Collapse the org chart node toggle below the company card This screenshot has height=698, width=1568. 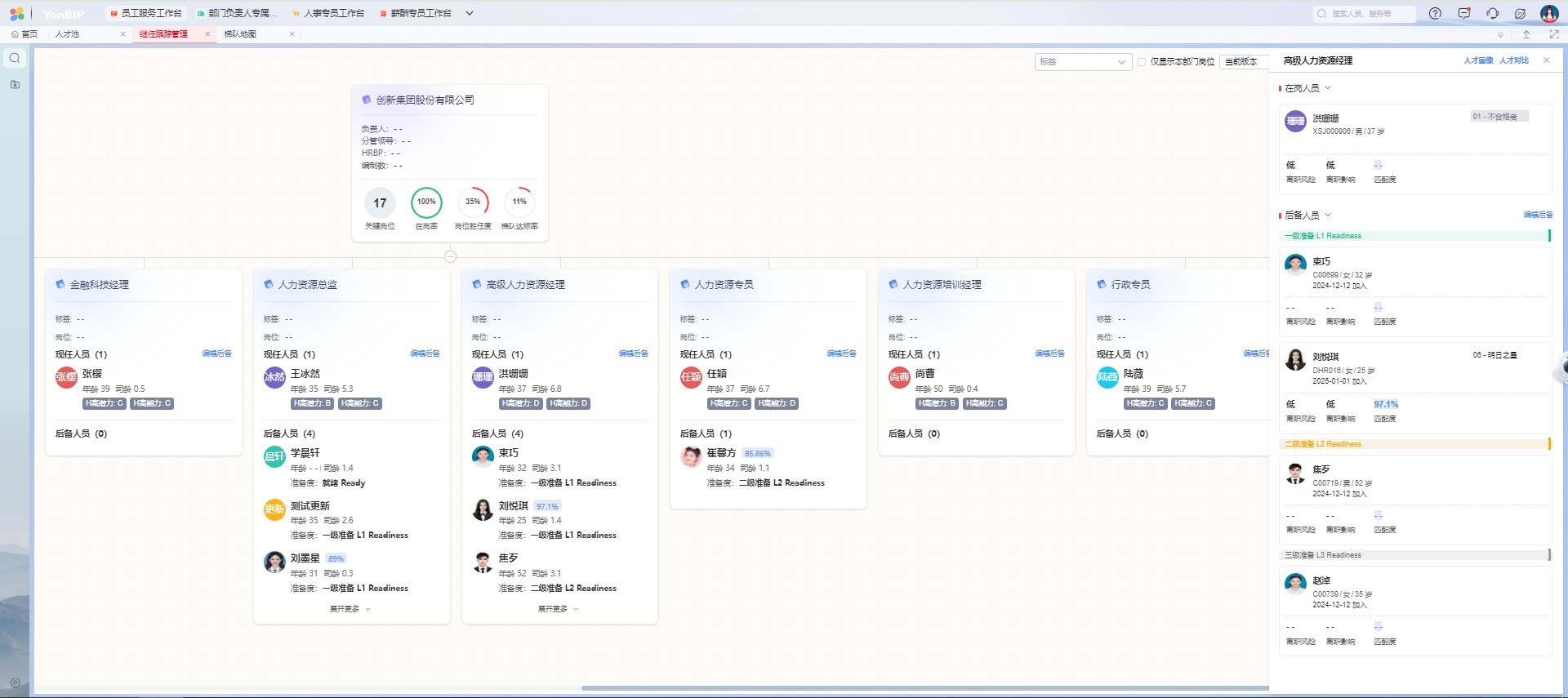click(450, 256)
